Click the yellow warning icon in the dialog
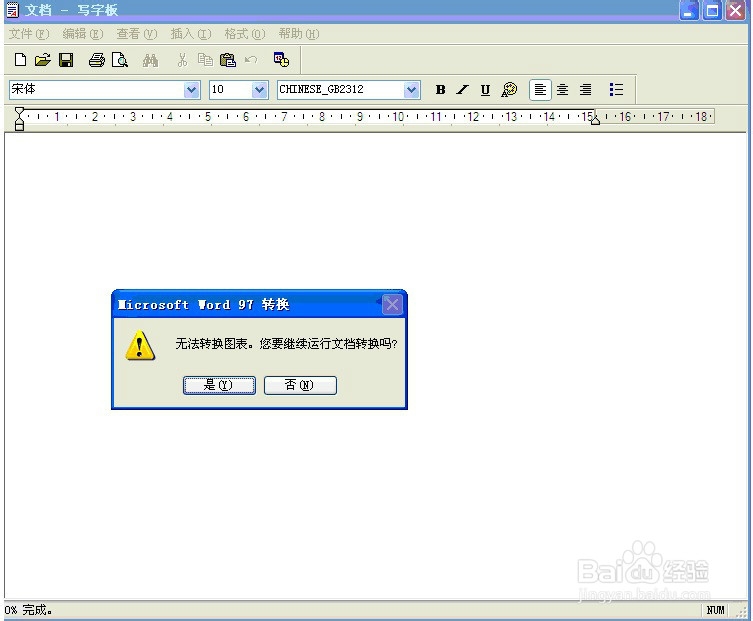The width and height of the screenshot is (753, 621). 140,345
